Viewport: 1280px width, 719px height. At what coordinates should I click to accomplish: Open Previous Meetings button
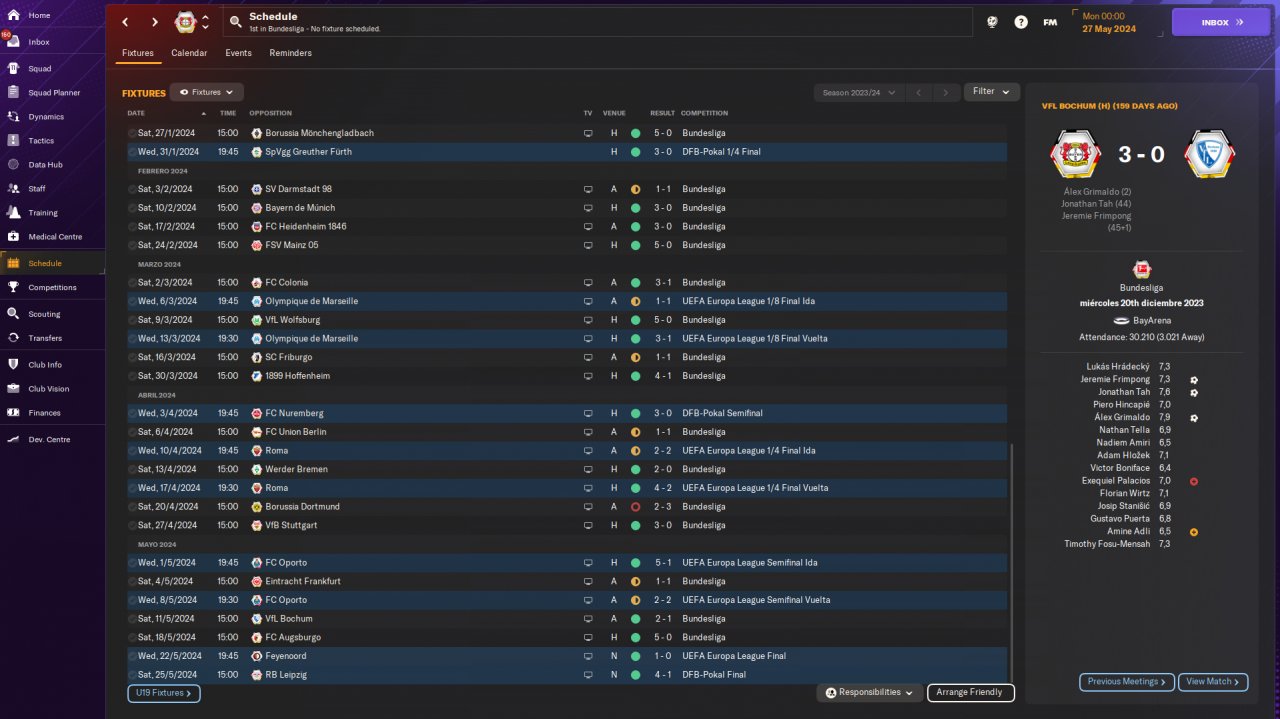point(1126,682)
